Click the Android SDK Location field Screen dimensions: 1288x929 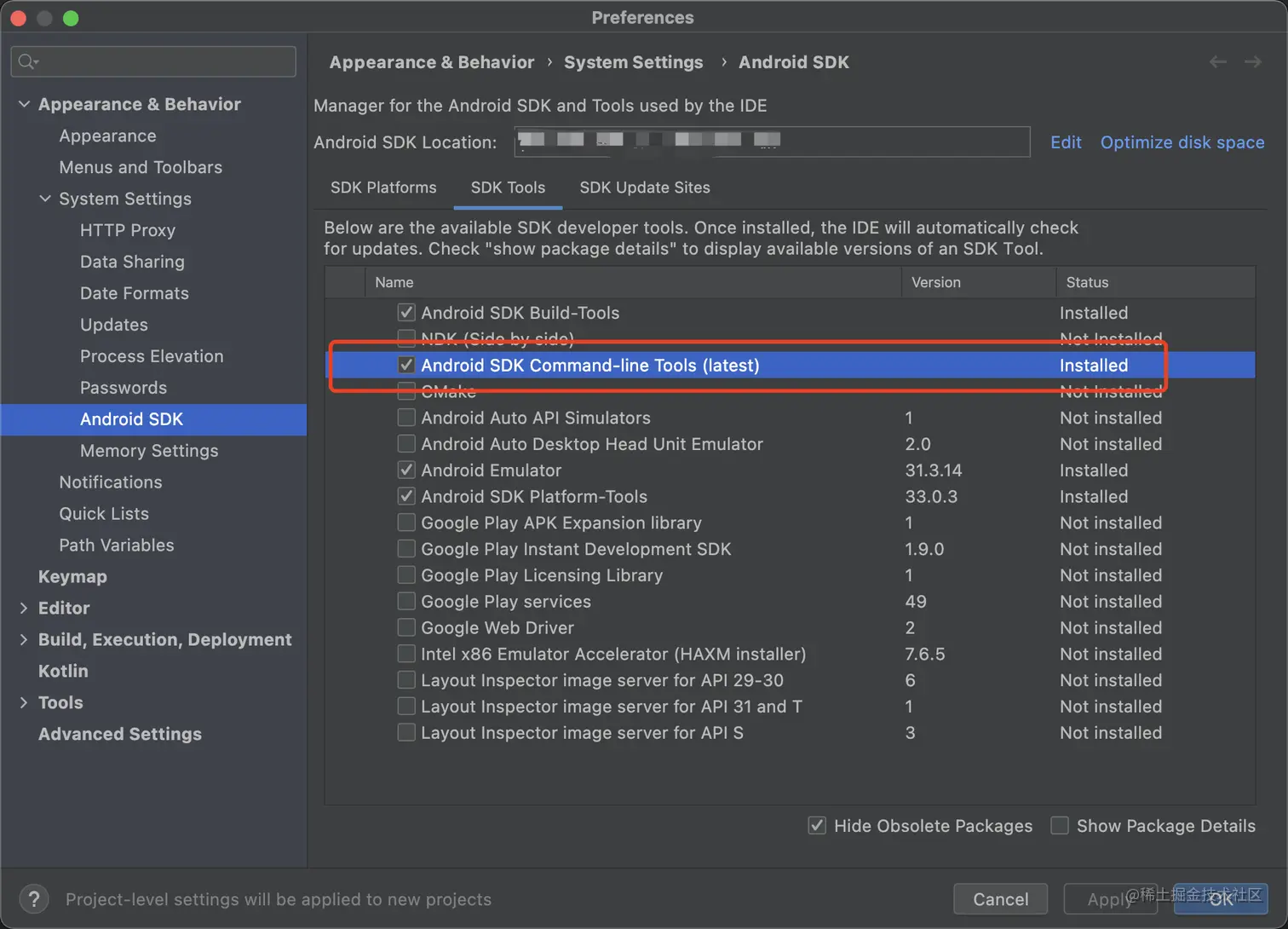point(771,141)
